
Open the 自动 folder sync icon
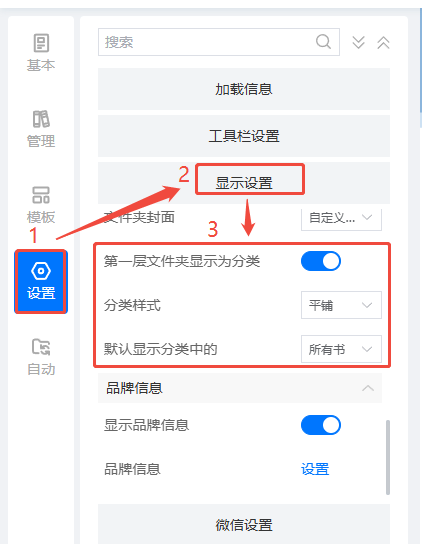click(x=41, y=347)
